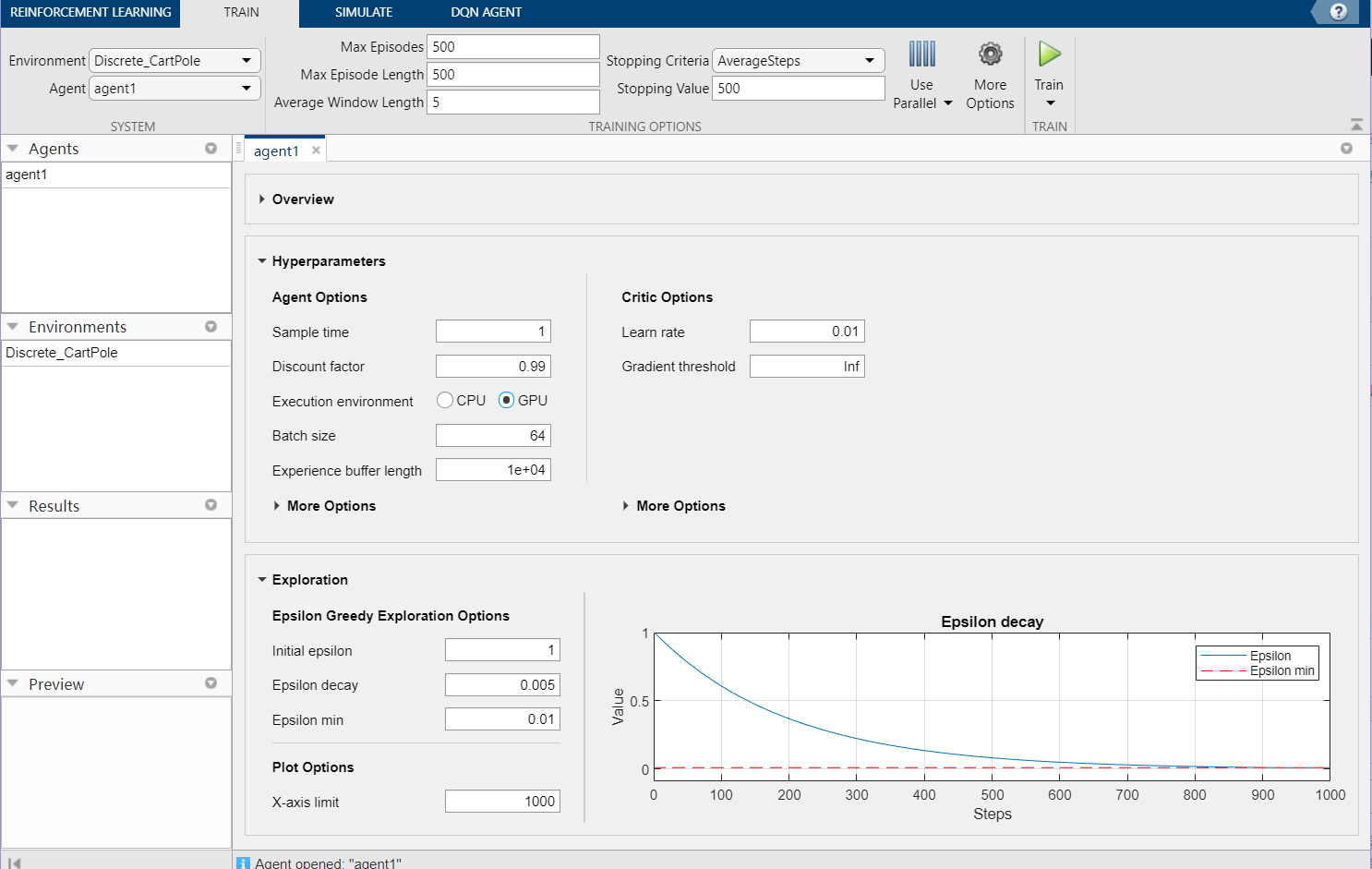The image size is (1372, 869).
Task: Open the Environment dropdown Discrete_CartPole
Action: click(175, 61)
